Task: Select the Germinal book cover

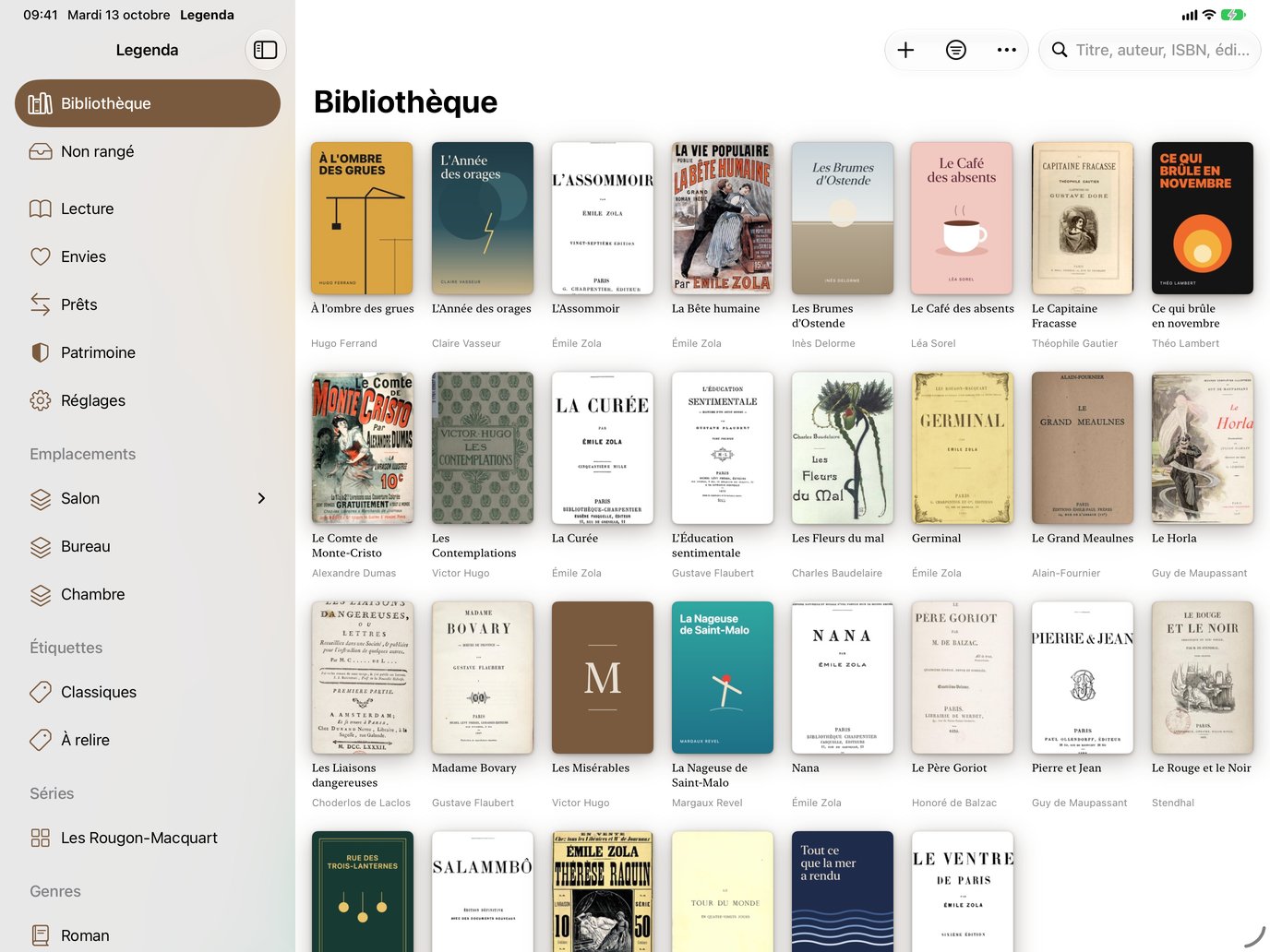Action: pyautogui.click(x=963, y=447)
